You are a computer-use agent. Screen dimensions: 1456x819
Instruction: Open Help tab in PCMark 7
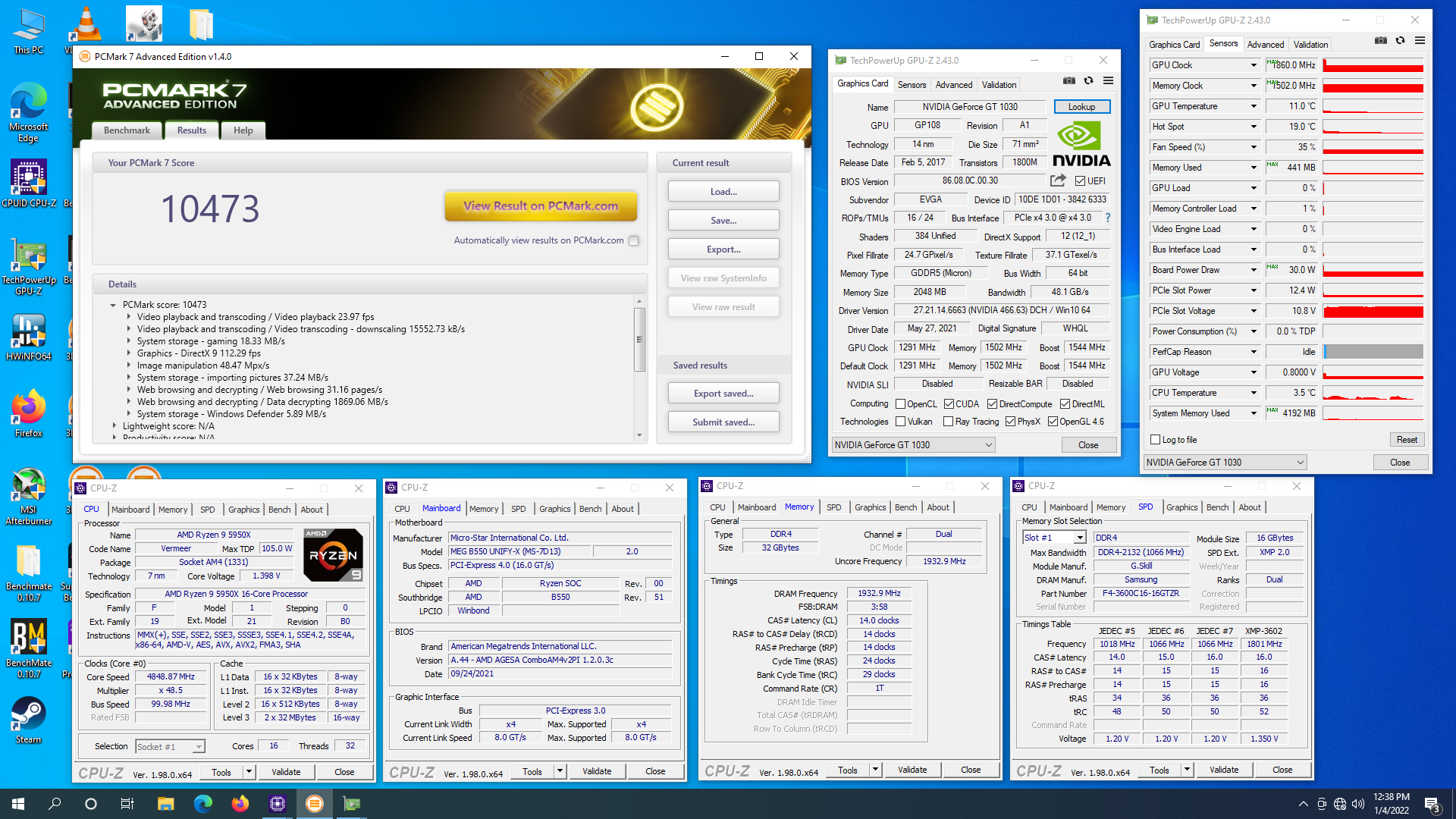point(243,130)
